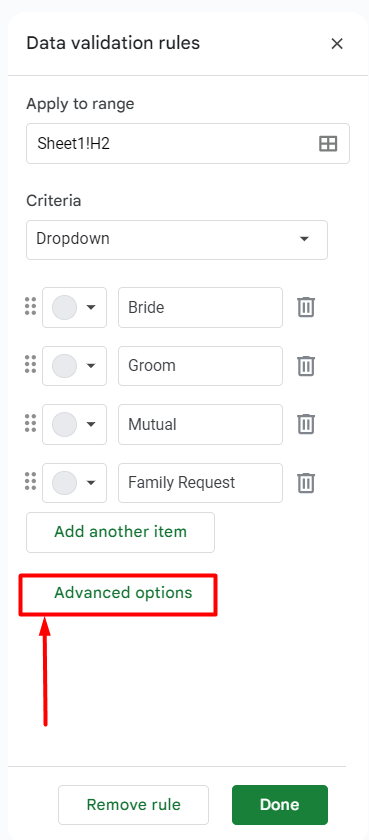Click the drag handle beside Groom
The height and width of the screenshot is (840, 369).
31,364
